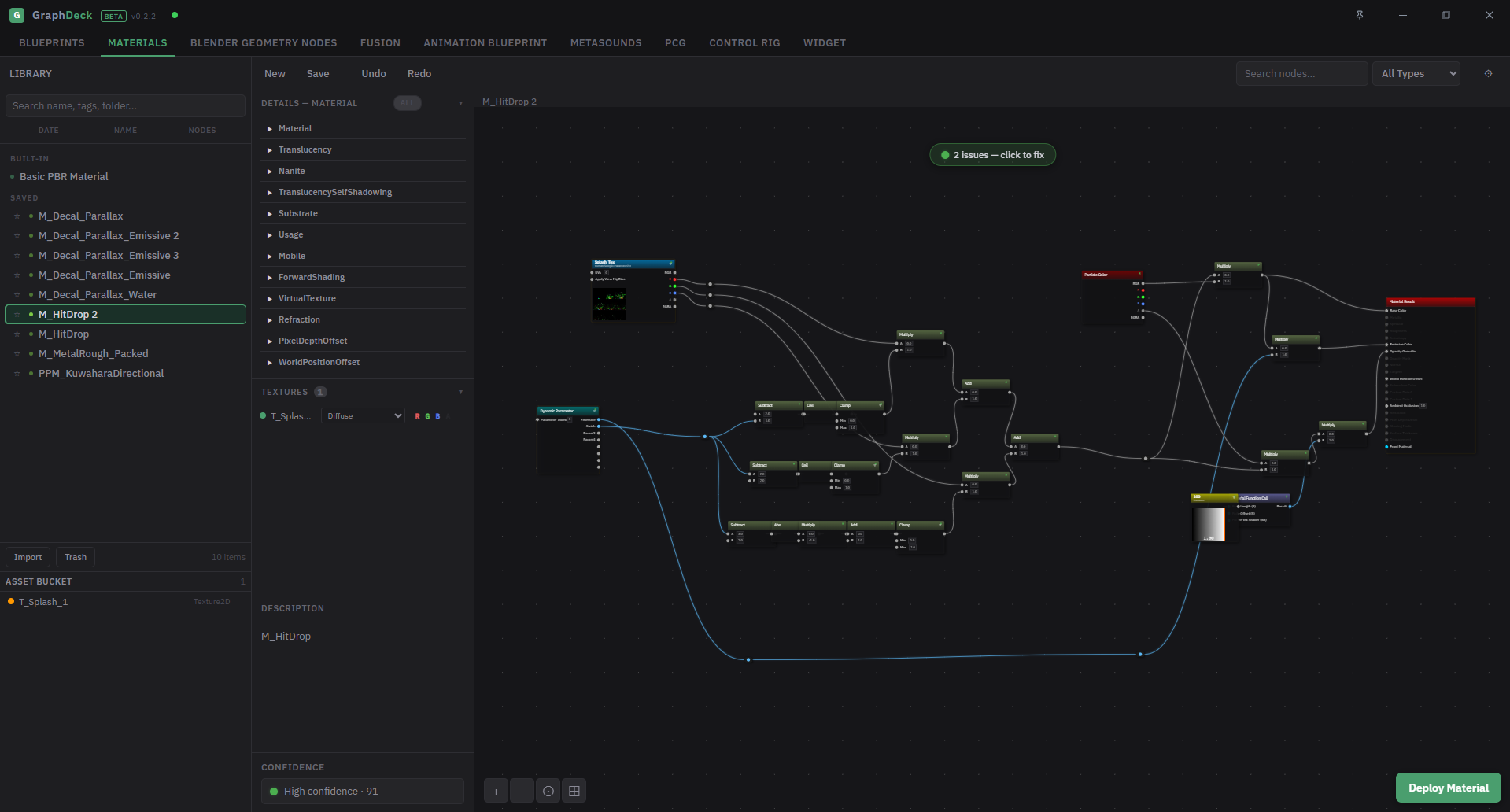The width and height of the screenshot is (1510, 812).
Task: Select the Red channel icon for T_Splash texture
Action: (417, 415)
